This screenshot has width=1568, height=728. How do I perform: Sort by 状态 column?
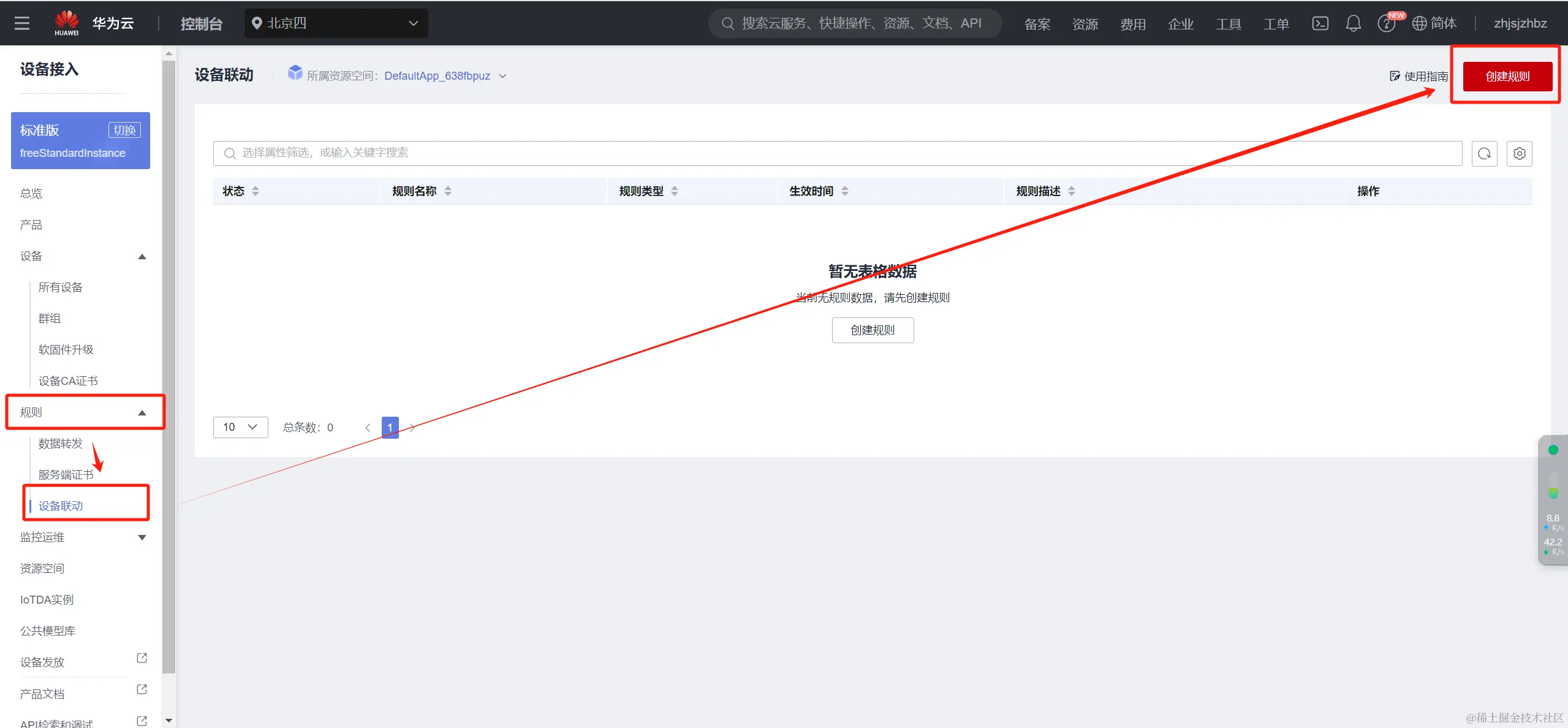[x=256, y=191]
